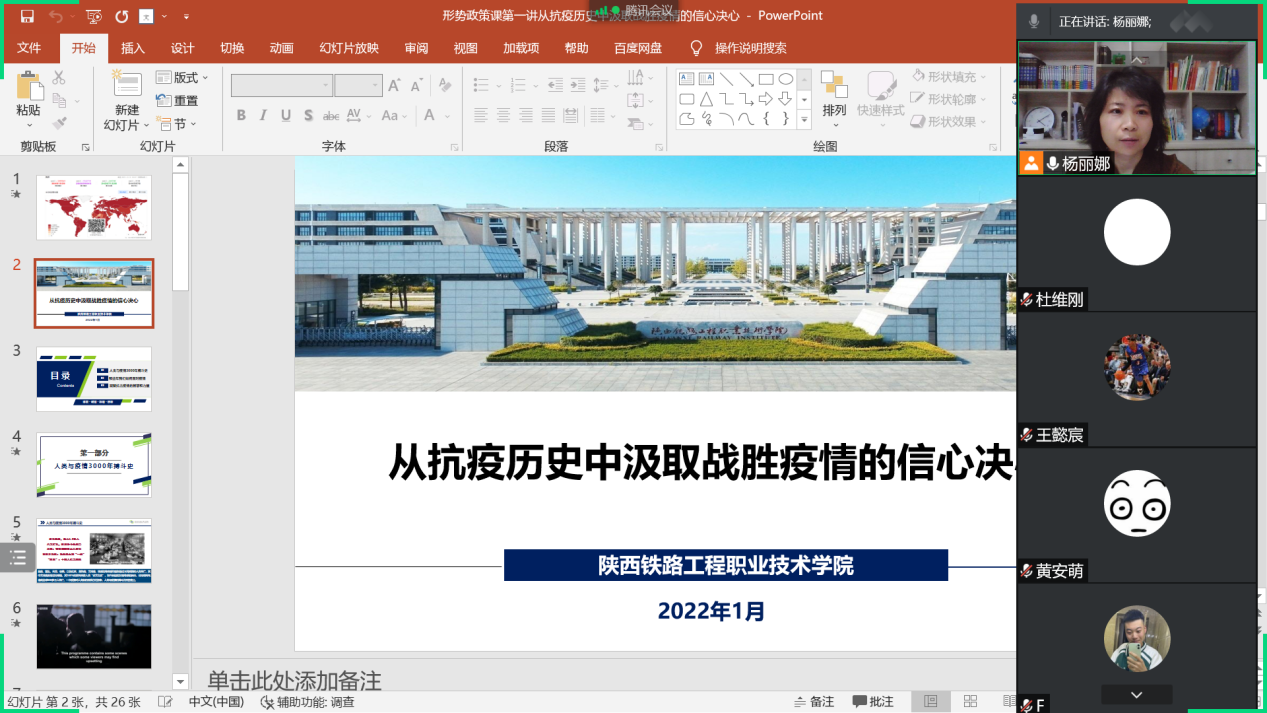
Task: Open the 节 section dropdown
Action: (176, 124)
